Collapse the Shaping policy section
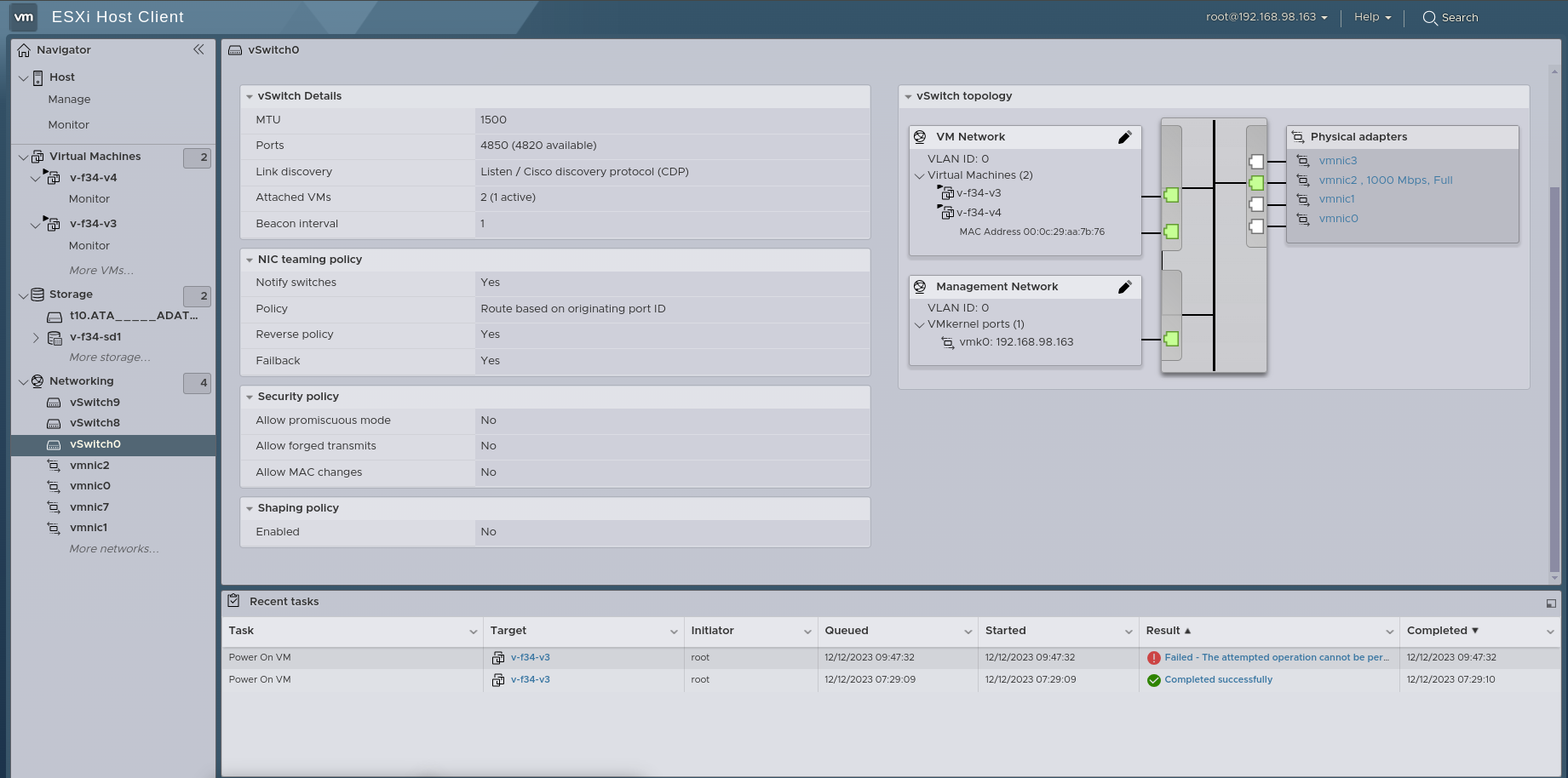The image size is (1568, 778). coord(250,509)
